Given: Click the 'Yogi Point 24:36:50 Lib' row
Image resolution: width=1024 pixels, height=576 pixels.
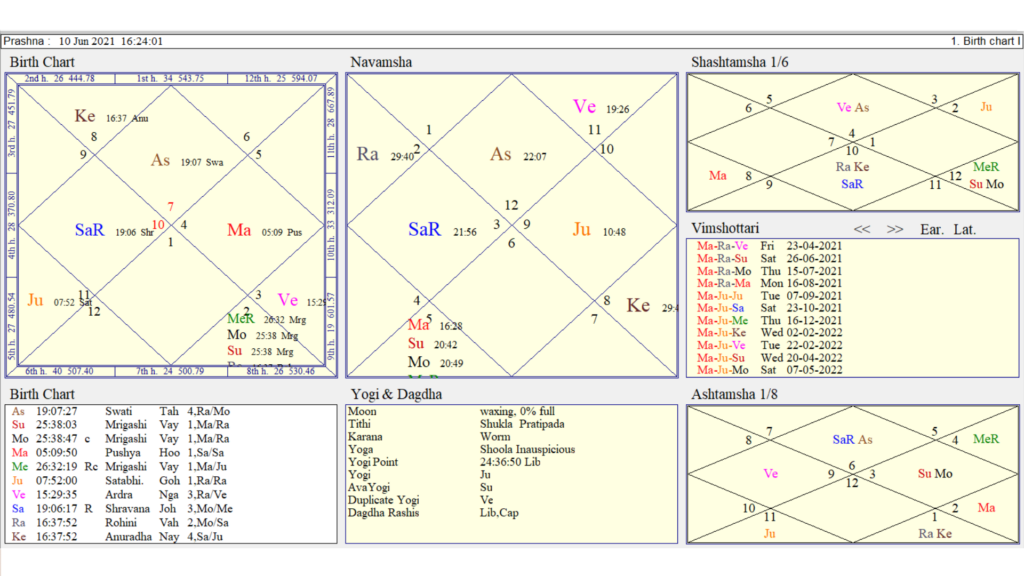Looking at the screenshot, I should tap(443, 462).
